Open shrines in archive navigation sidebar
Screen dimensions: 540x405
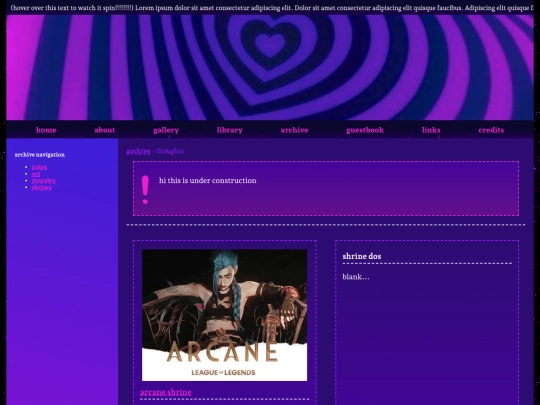[42, 188]
